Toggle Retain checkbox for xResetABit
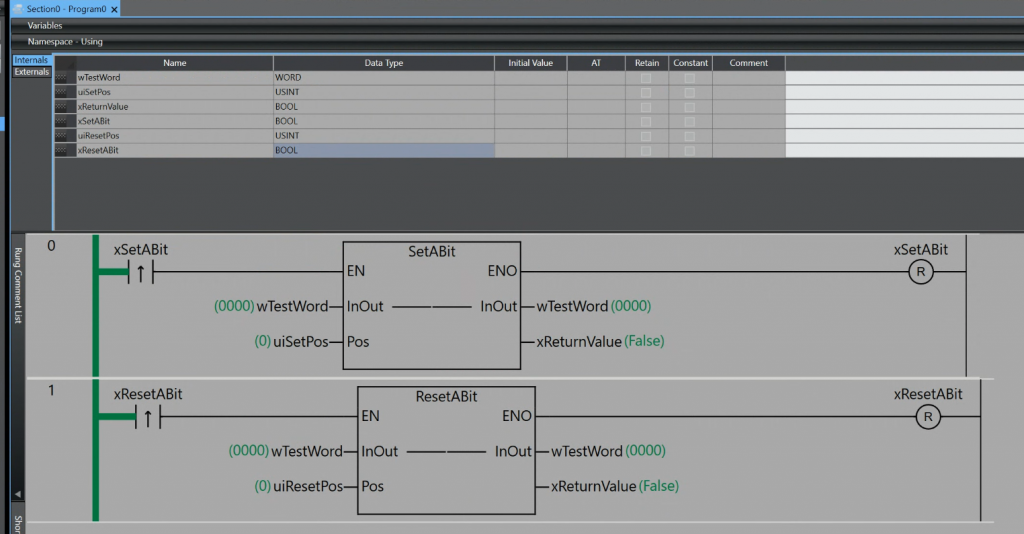The image size is (1024, 534). click(646, 150)
